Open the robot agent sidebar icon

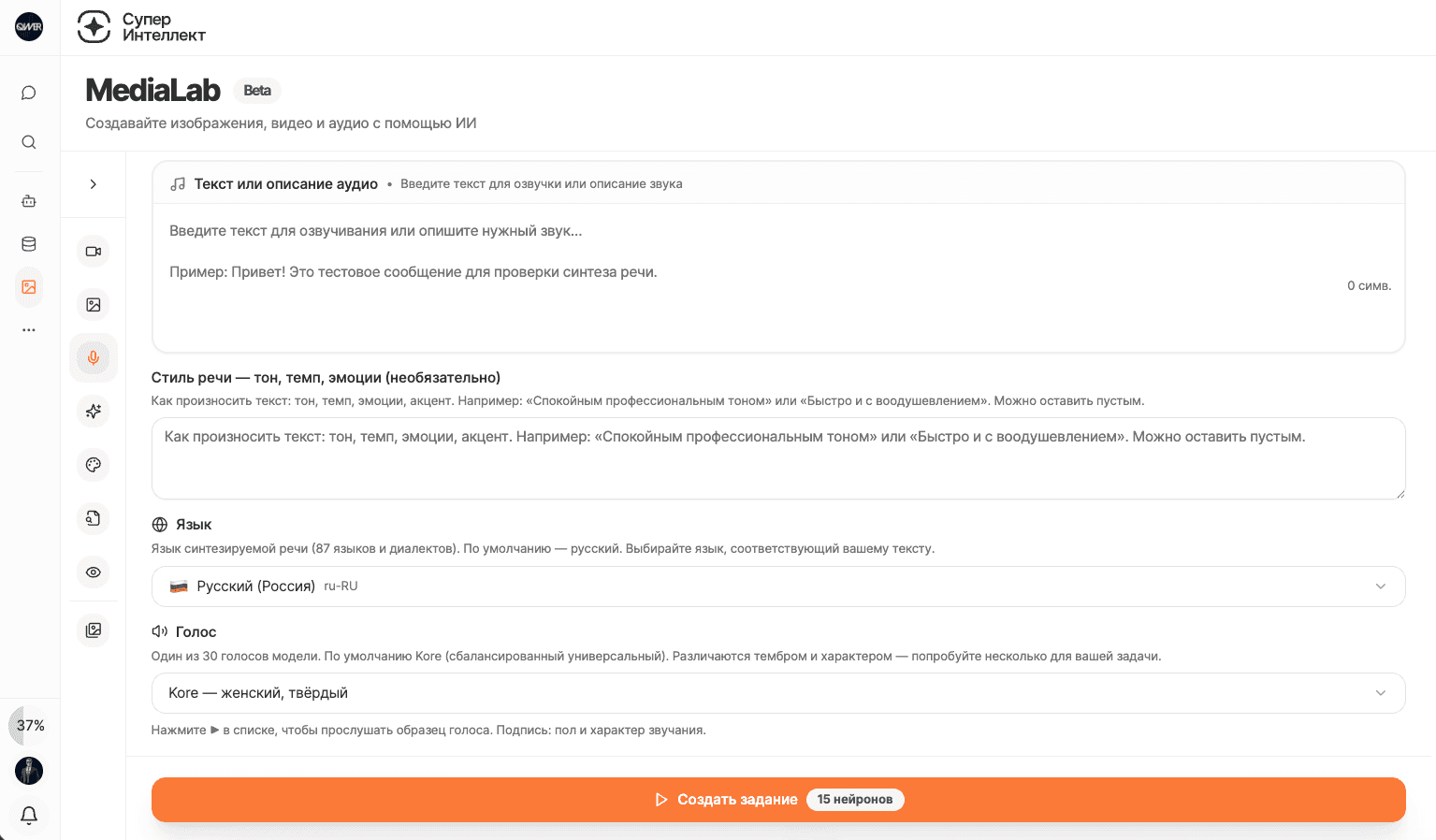(29, 201)
